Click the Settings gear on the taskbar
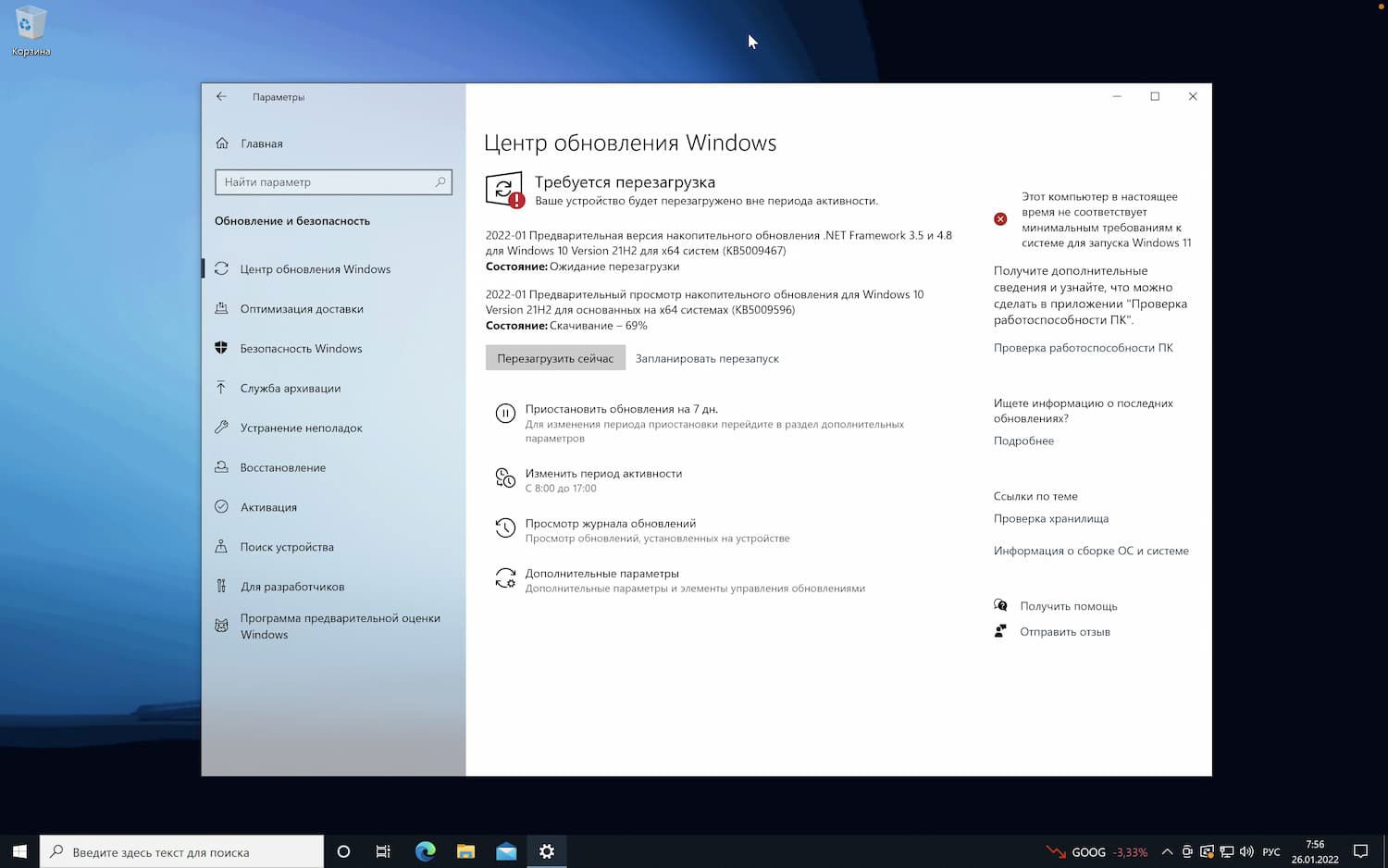The height and width of the screenshot is (868, 1388). click(x=547, y=851)
